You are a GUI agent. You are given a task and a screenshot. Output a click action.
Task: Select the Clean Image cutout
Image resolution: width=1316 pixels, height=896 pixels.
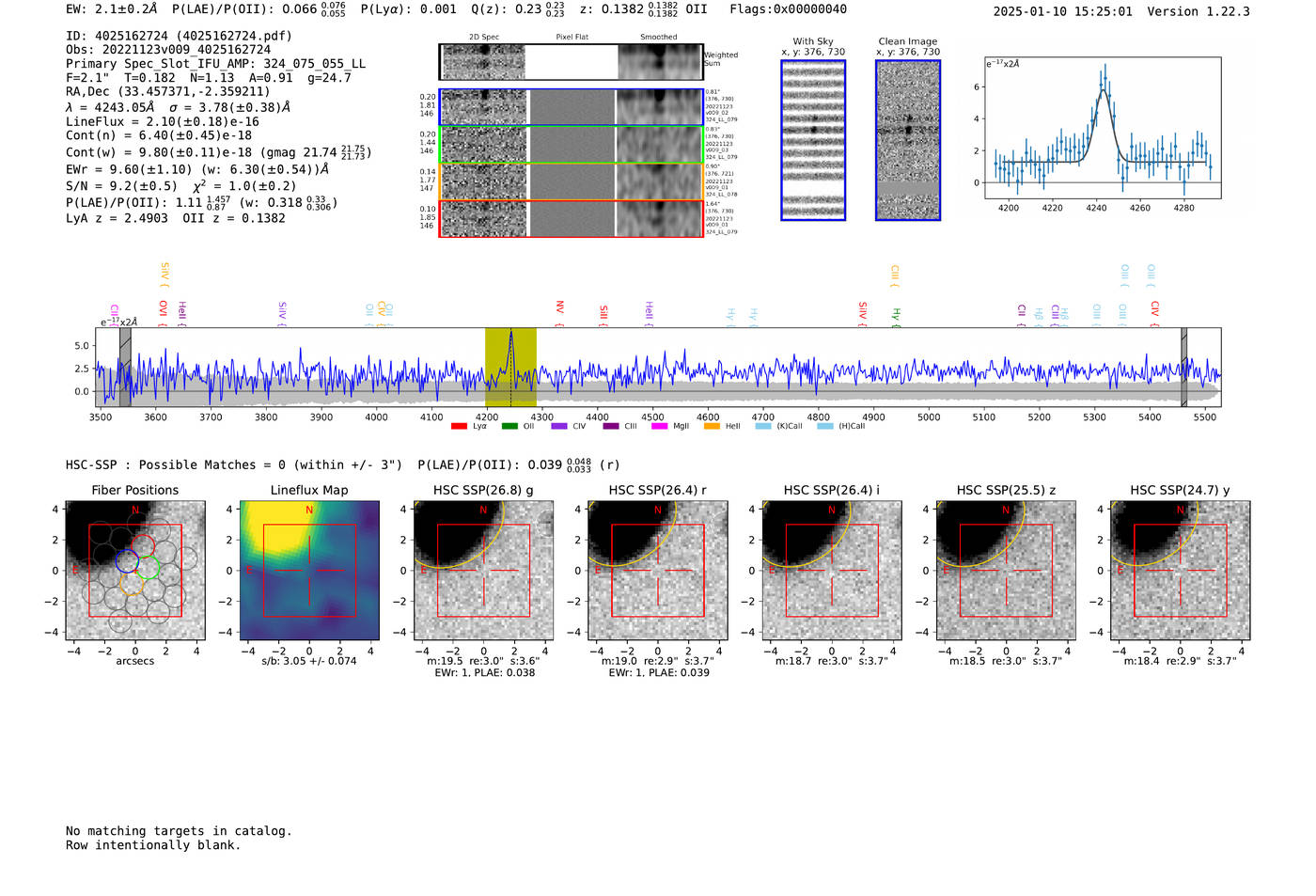[908, 140]
